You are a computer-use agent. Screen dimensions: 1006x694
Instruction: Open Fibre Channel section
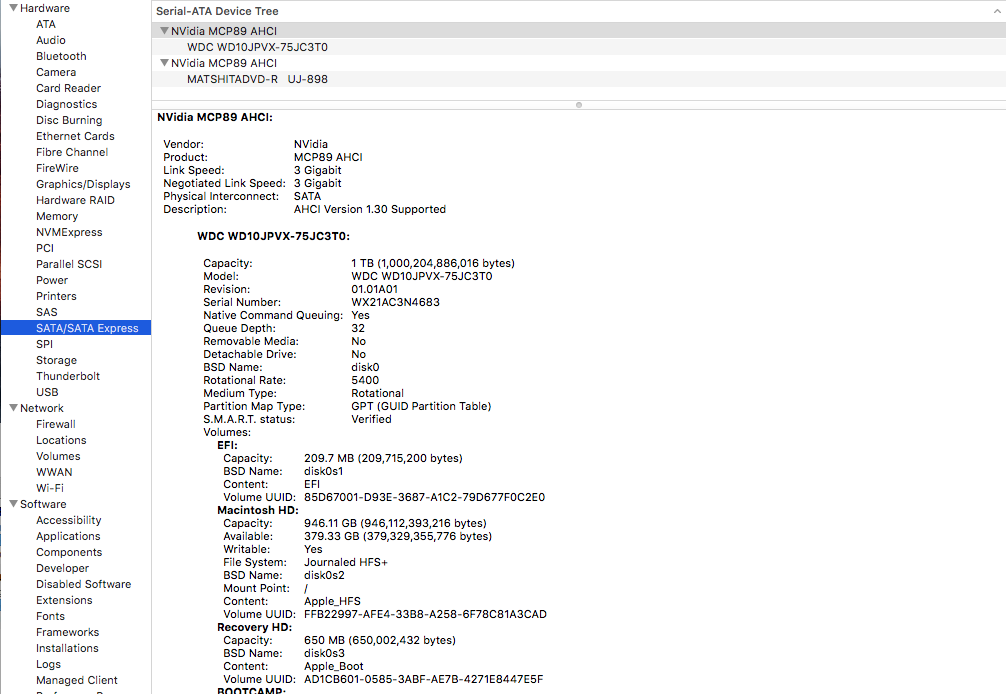point(72,152)
